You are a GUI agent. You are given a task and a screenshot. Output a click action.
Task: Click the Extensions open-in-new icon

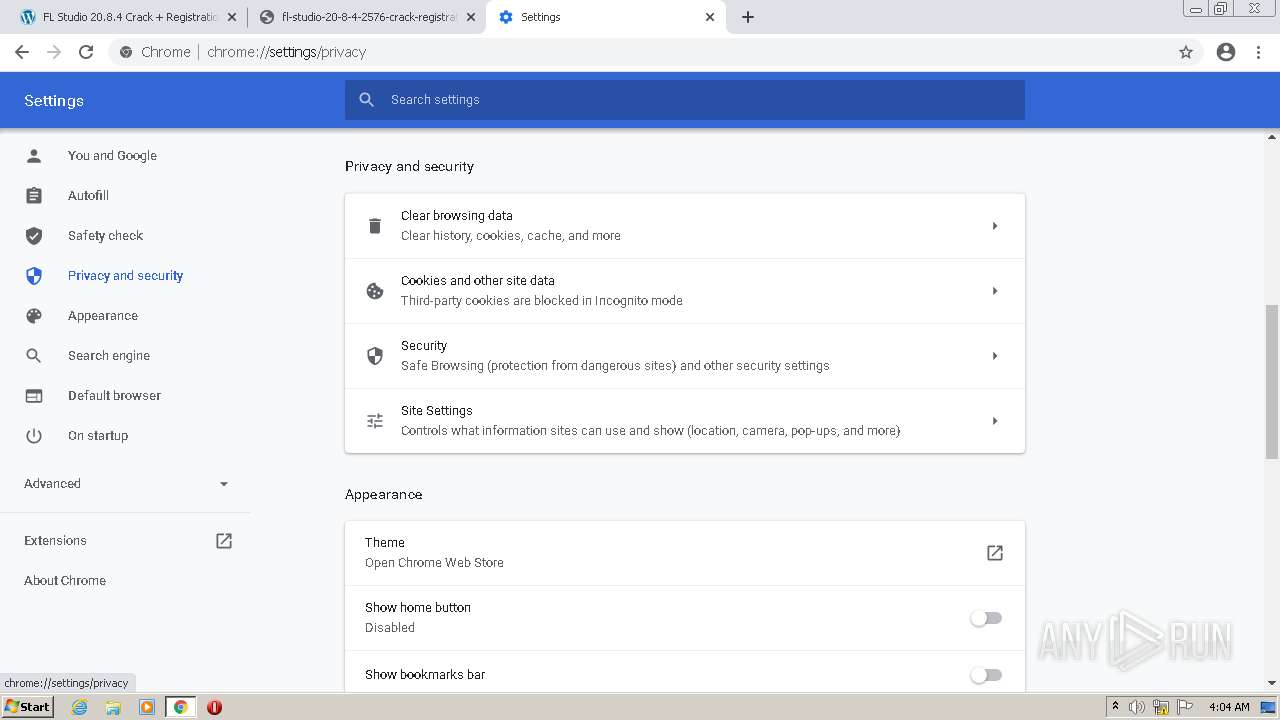pyautogui.click(x=224, y=541)
